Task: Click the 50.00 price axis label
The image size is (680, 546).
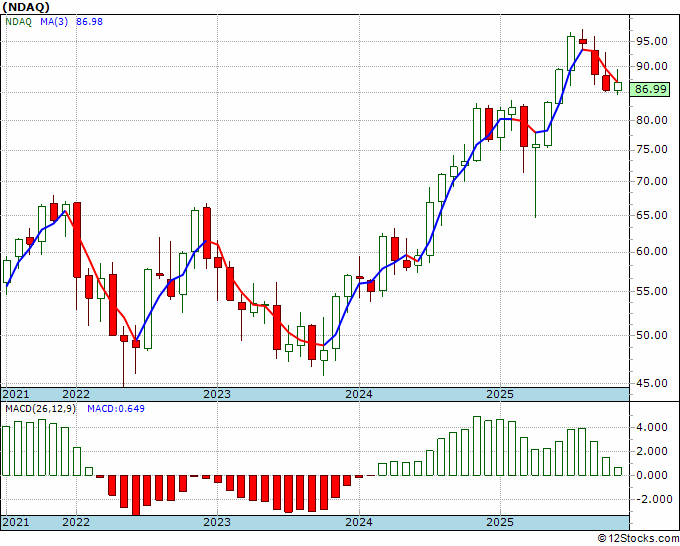Action: pos(651,335)
